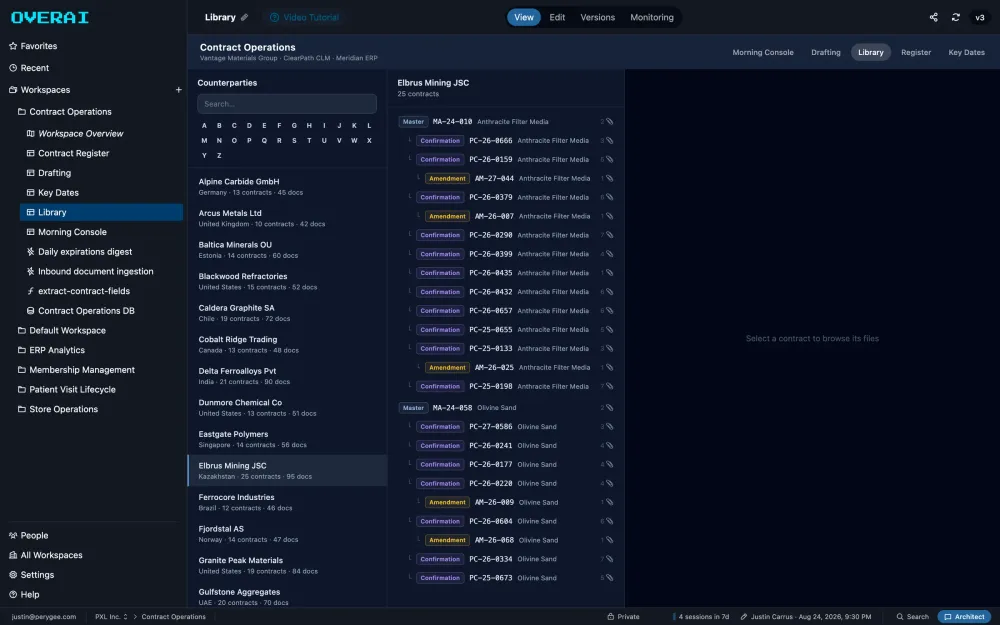Click Search in the bottom status bar

913,617
